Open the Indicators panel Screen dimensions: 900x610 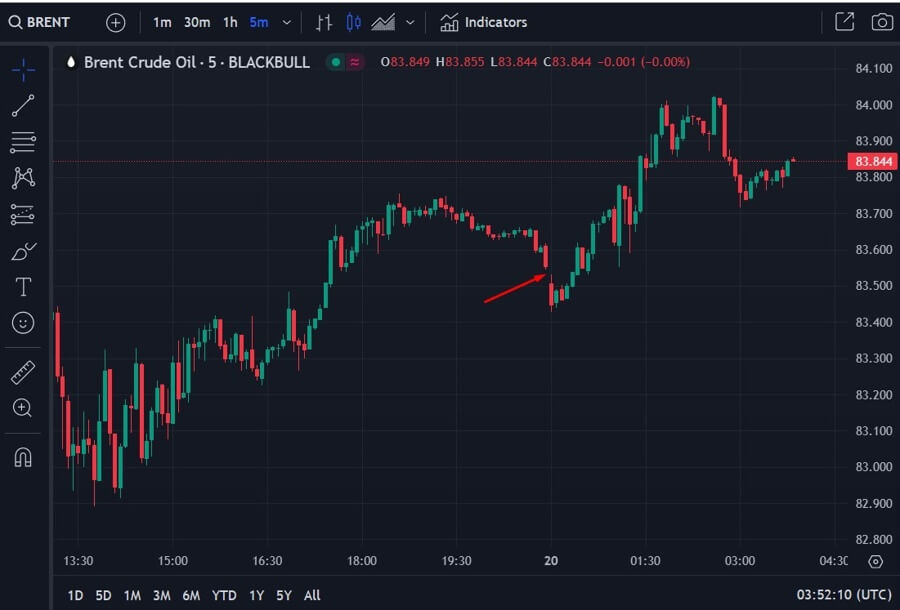(484, 22)
